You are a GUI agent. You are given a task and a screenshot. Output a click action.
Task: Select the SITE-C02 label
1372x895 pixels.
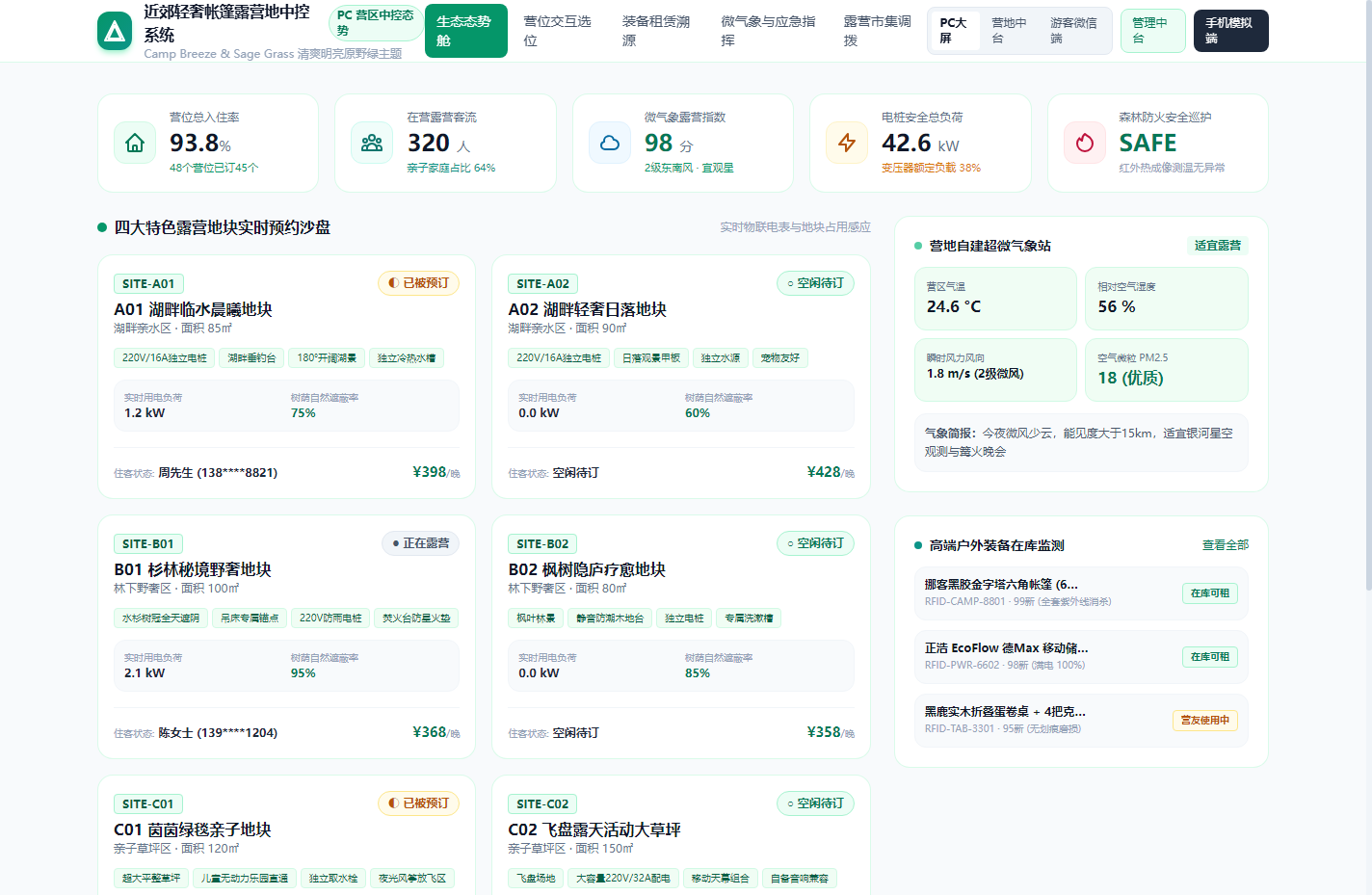point(542,804)
